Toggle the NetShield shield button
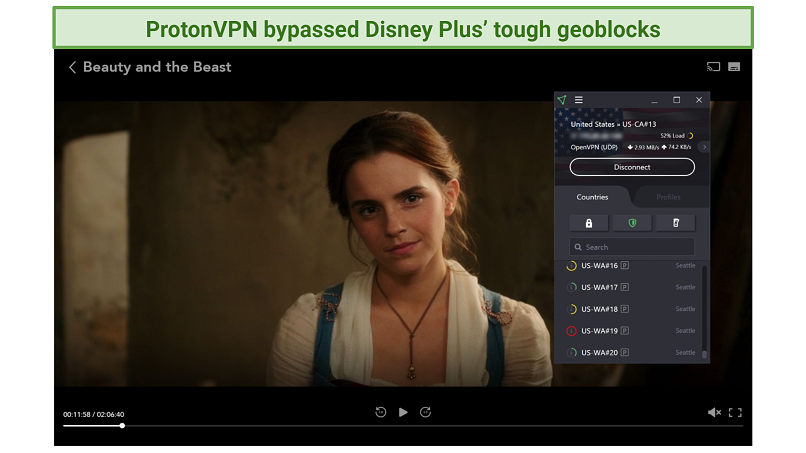The width and height of the screenshot is (806, 453). click(632, 223)
